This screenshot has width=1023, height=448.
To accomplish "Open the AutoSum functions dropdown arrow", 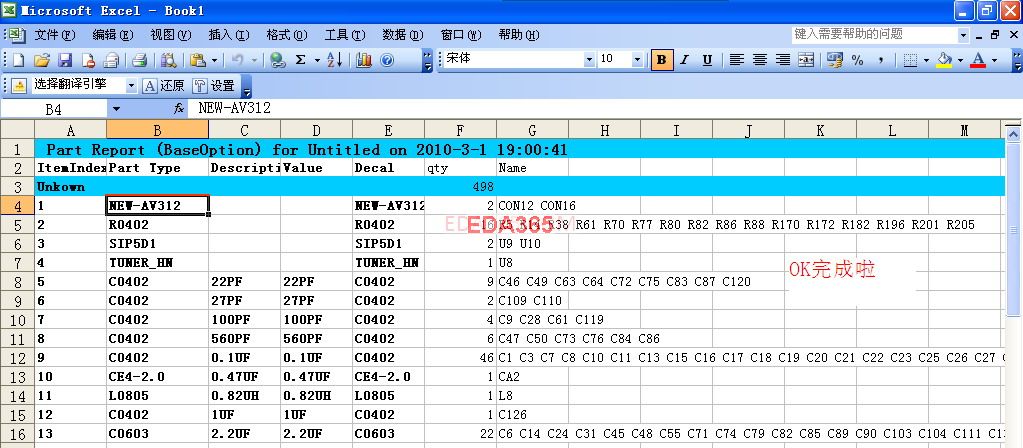I will click(x=317, y=61).
